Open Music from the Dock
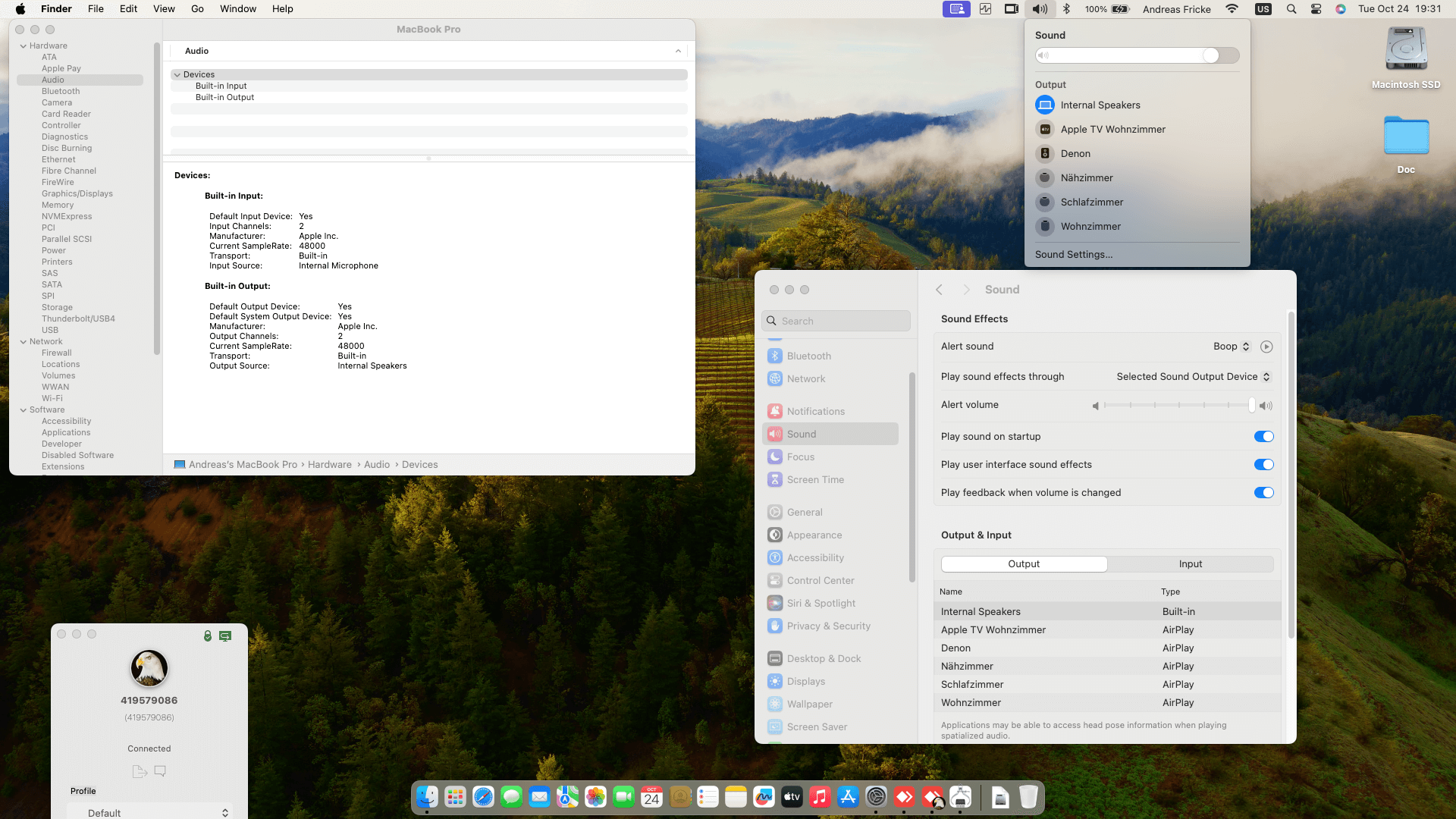Image resolution: width=1456 pixels, height=819 pixels. click(x=820, y=797)
